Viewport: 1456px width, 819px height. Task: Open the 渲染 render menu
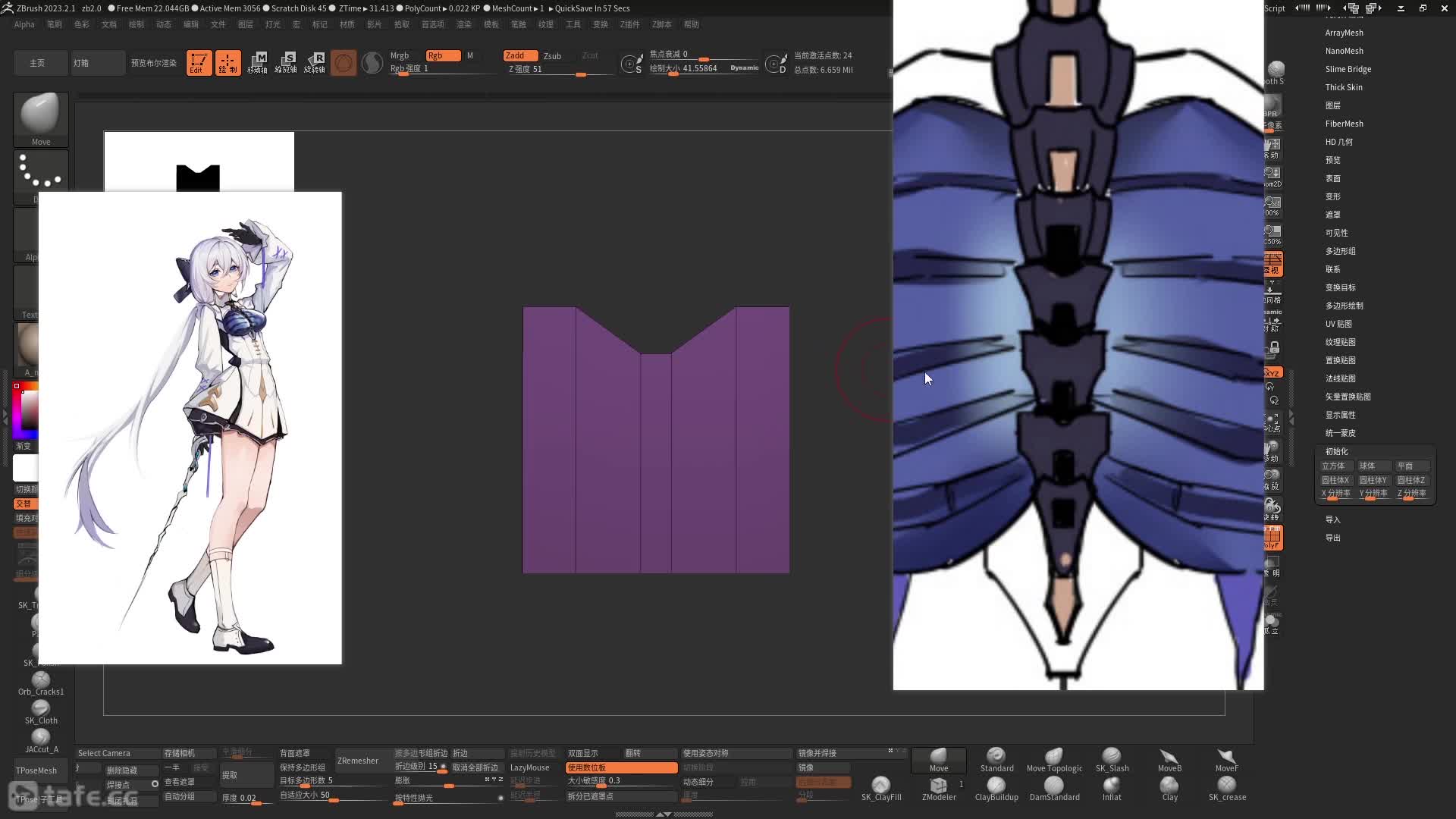(464, 24)
